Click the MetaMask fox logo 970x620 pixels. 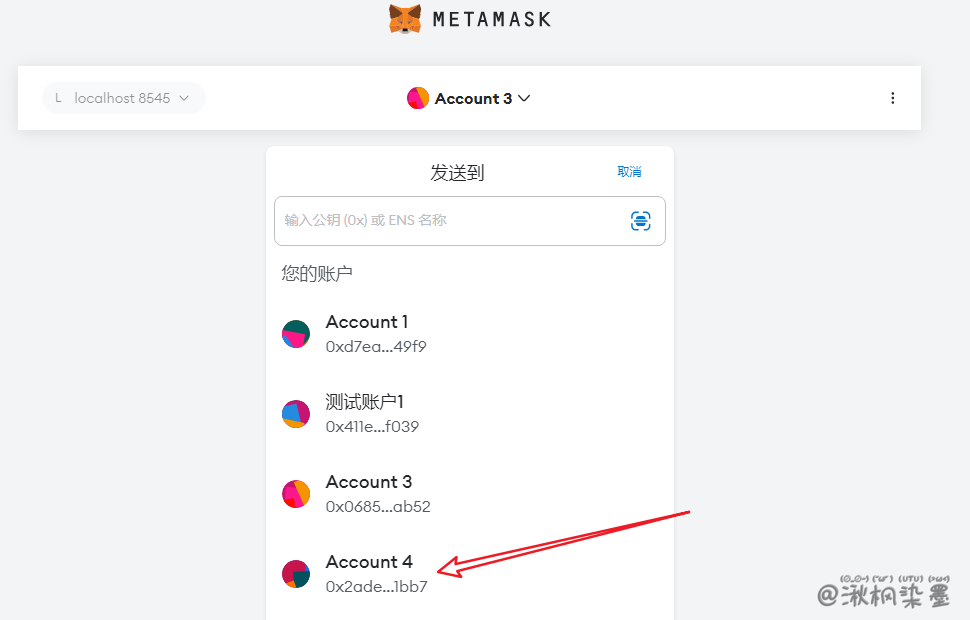pyautogui.click(x=405, y=19)
